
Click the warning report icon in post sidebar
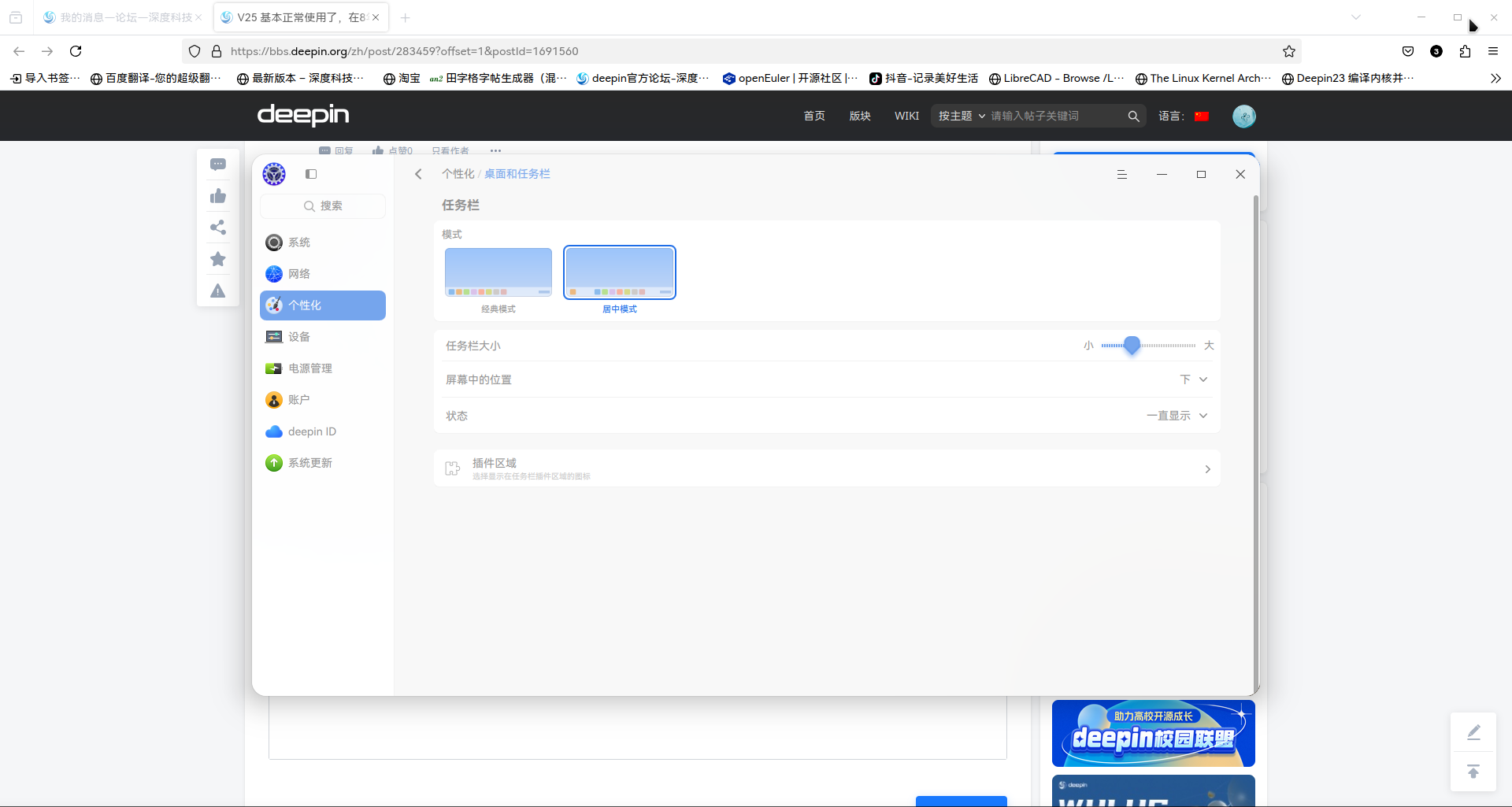(218, 291)
